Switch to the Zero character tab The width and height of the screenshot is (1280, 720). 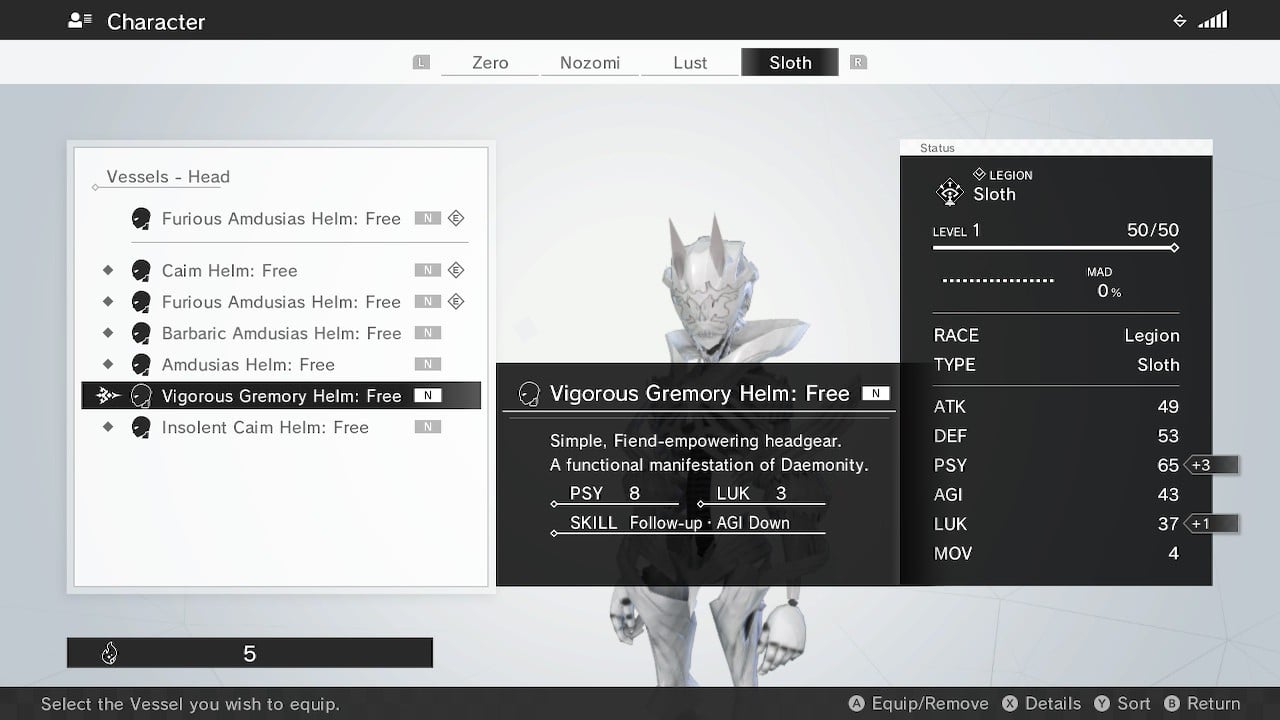click(x=490, y=62)
